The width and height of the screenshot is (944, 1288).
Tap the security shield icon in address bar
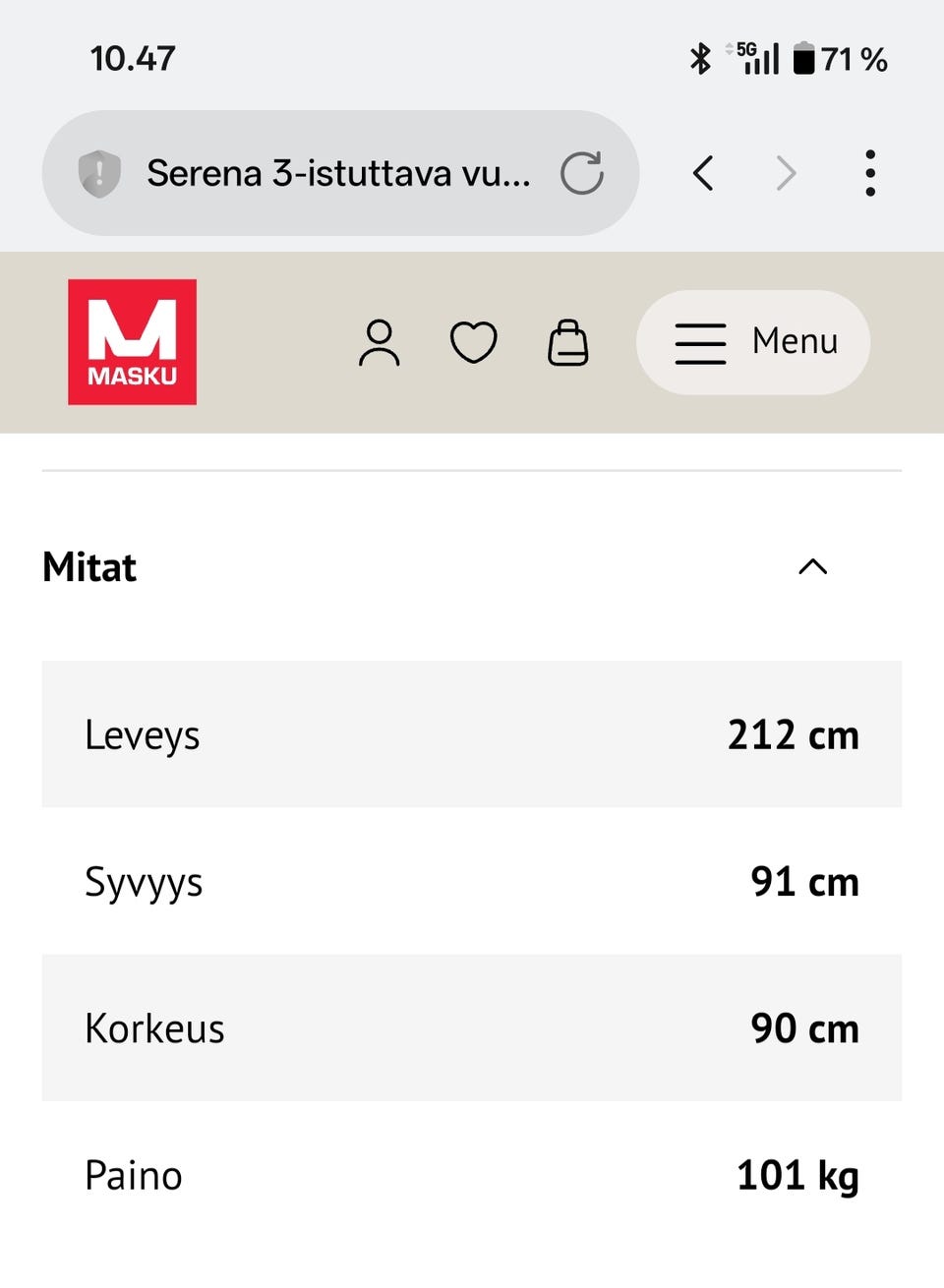(x=98, y=172)
